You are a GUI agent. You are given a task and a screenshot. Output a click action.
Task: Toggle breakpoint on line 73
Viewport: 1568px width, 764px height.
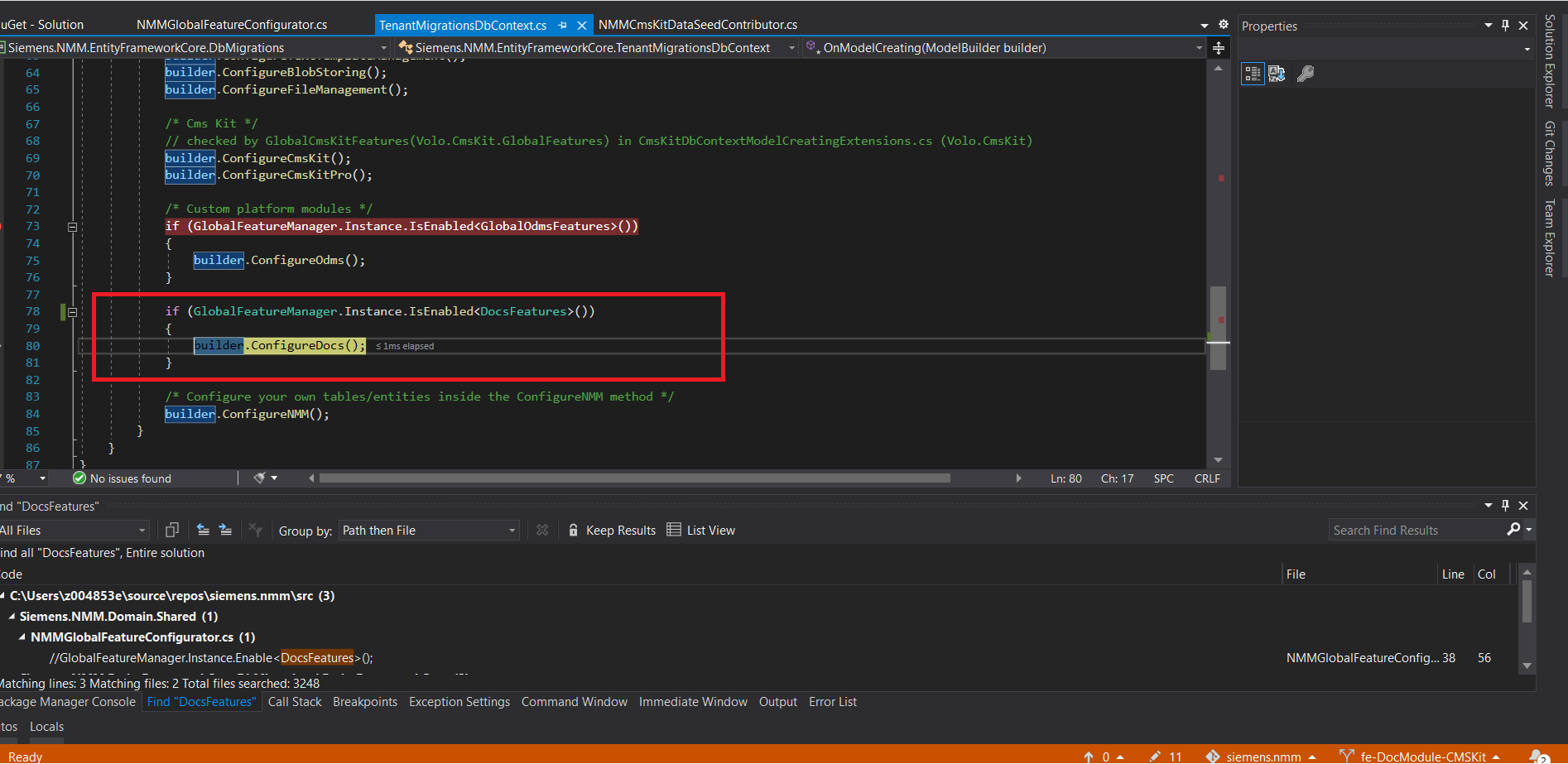2,226
